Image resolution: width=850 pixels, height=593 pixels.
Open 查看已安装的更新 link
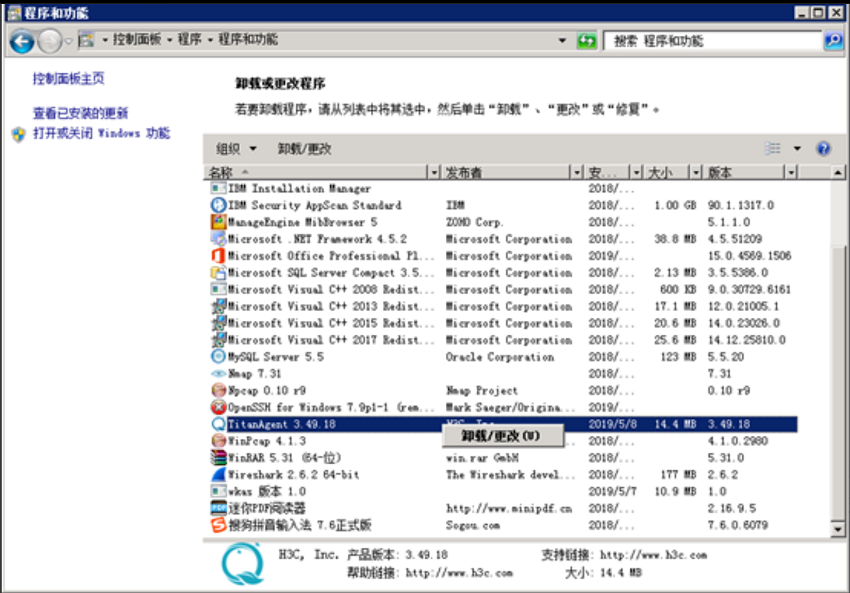[x=80, y=113]
